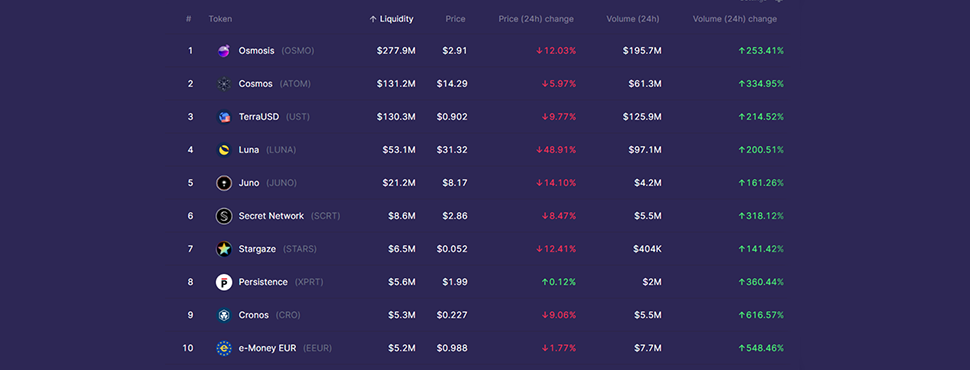Click the $8.17 price cell
This screenshot has height=370, width=970.
tap(455, 183)
